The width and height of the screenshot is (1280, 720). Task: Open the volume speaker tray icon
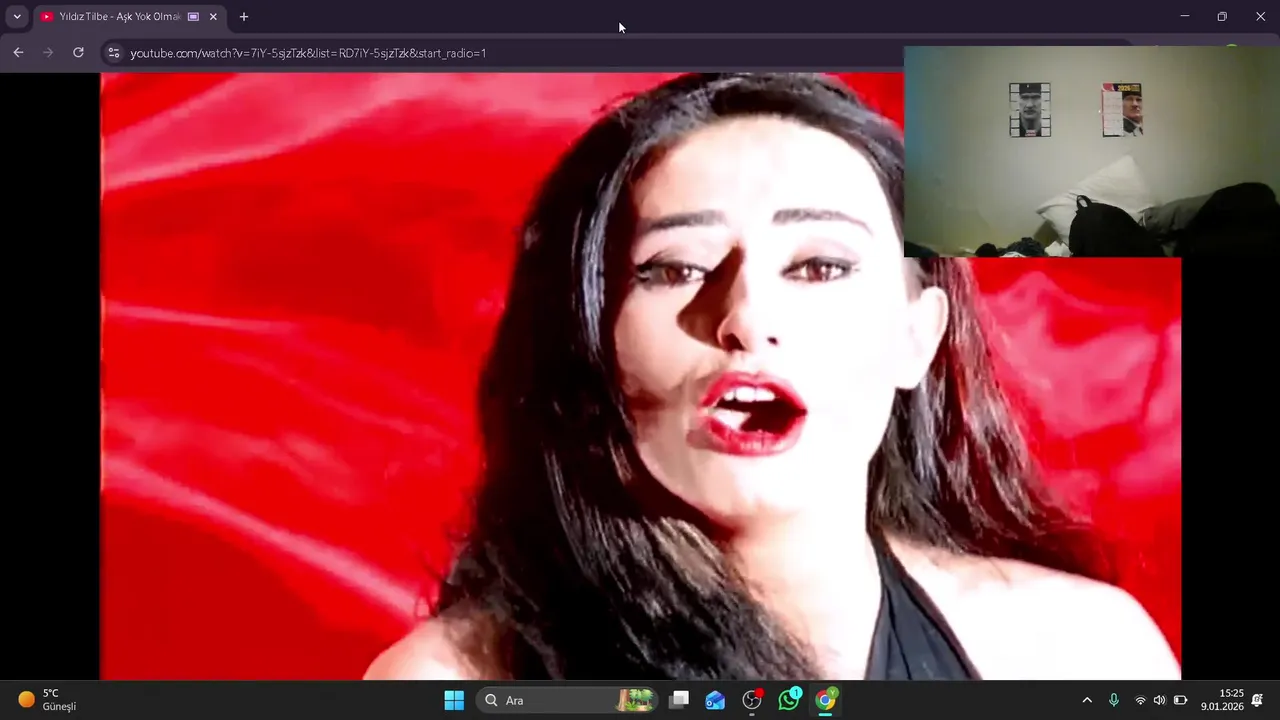[1160, 700]
